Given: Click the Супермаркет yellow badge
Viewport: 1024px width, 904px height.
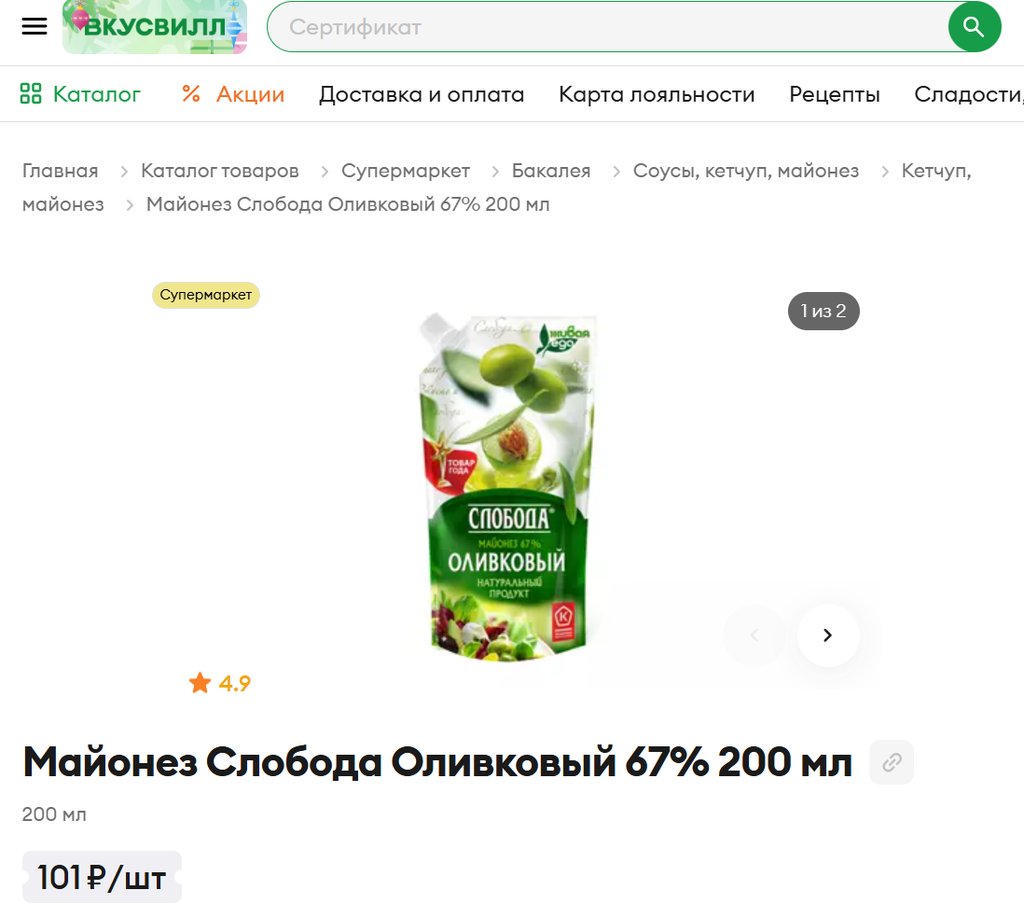Looking at the screenshot, I should pyautogui.click(x=206, y=295).
